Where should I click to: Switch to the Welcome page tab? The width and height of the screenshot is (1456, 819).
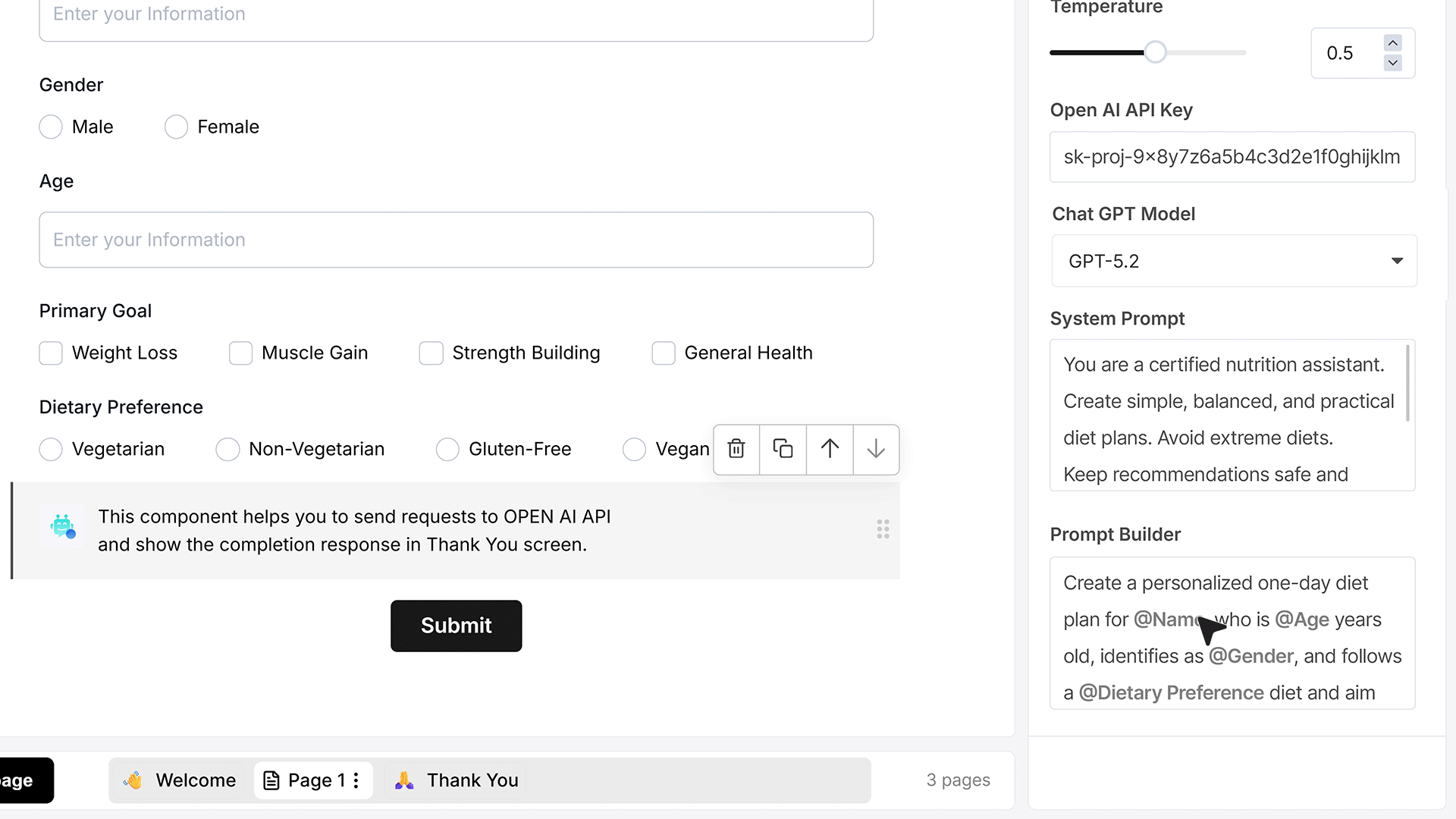click(x=180, y=780)
